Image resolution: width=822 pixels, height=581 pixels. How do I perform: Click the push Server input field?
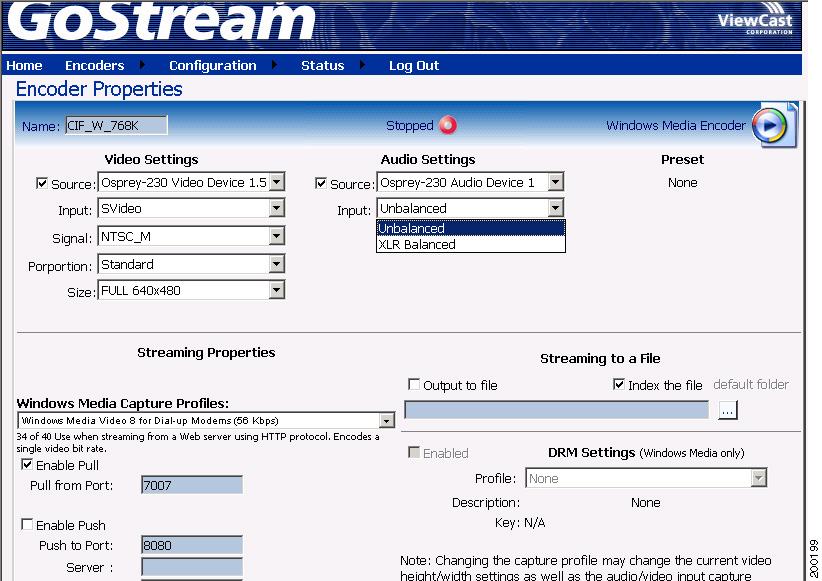(192, 567)
